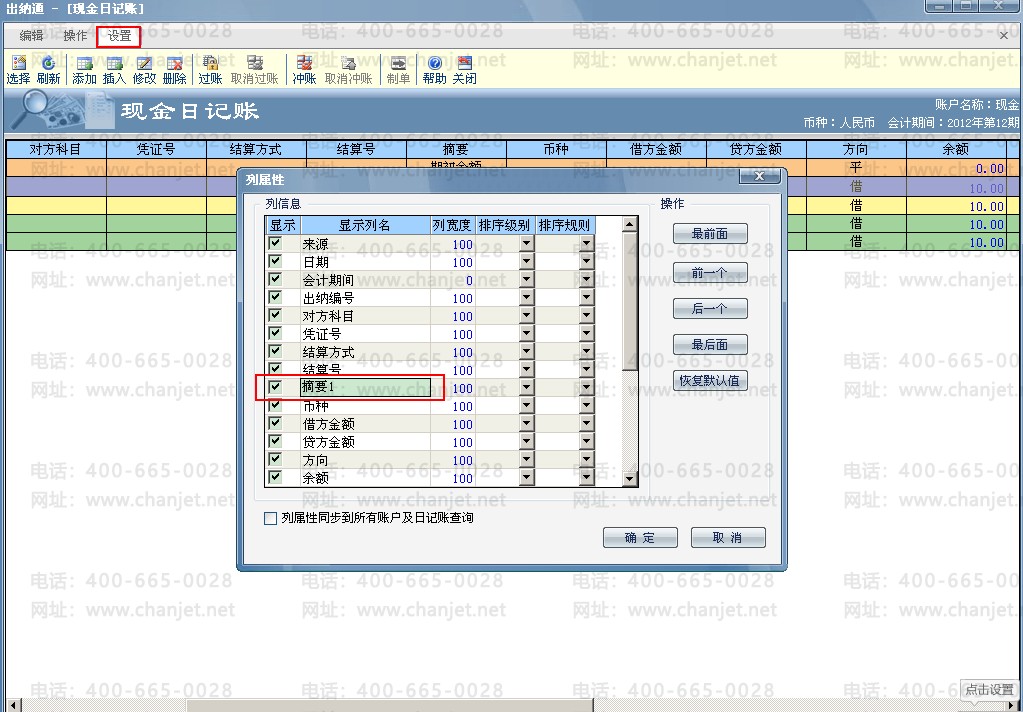The width and height of the screenshot is (1023, 712).
Task: Click the 冲账 reversal icon
Action: tap(304, 70)
